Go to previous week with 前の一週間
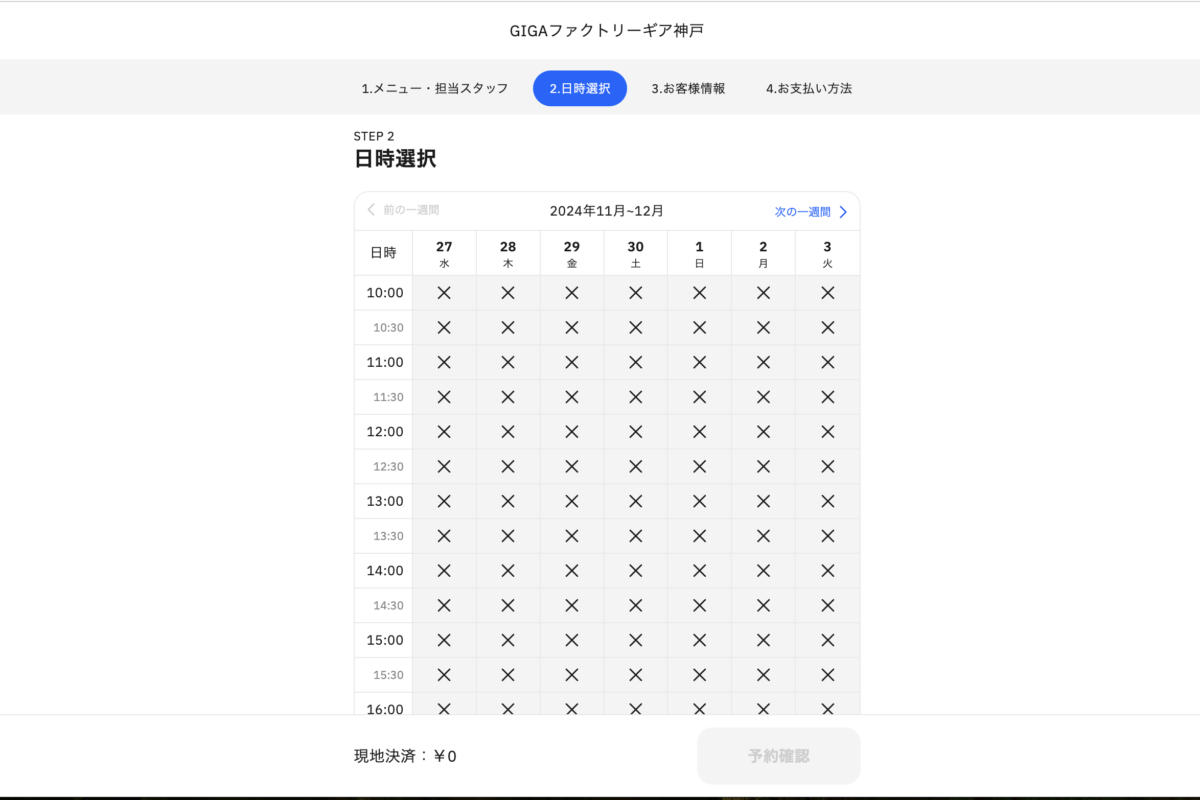Image resolution: width=1200 pixels, height=800 pixels. tap(410, 210)
